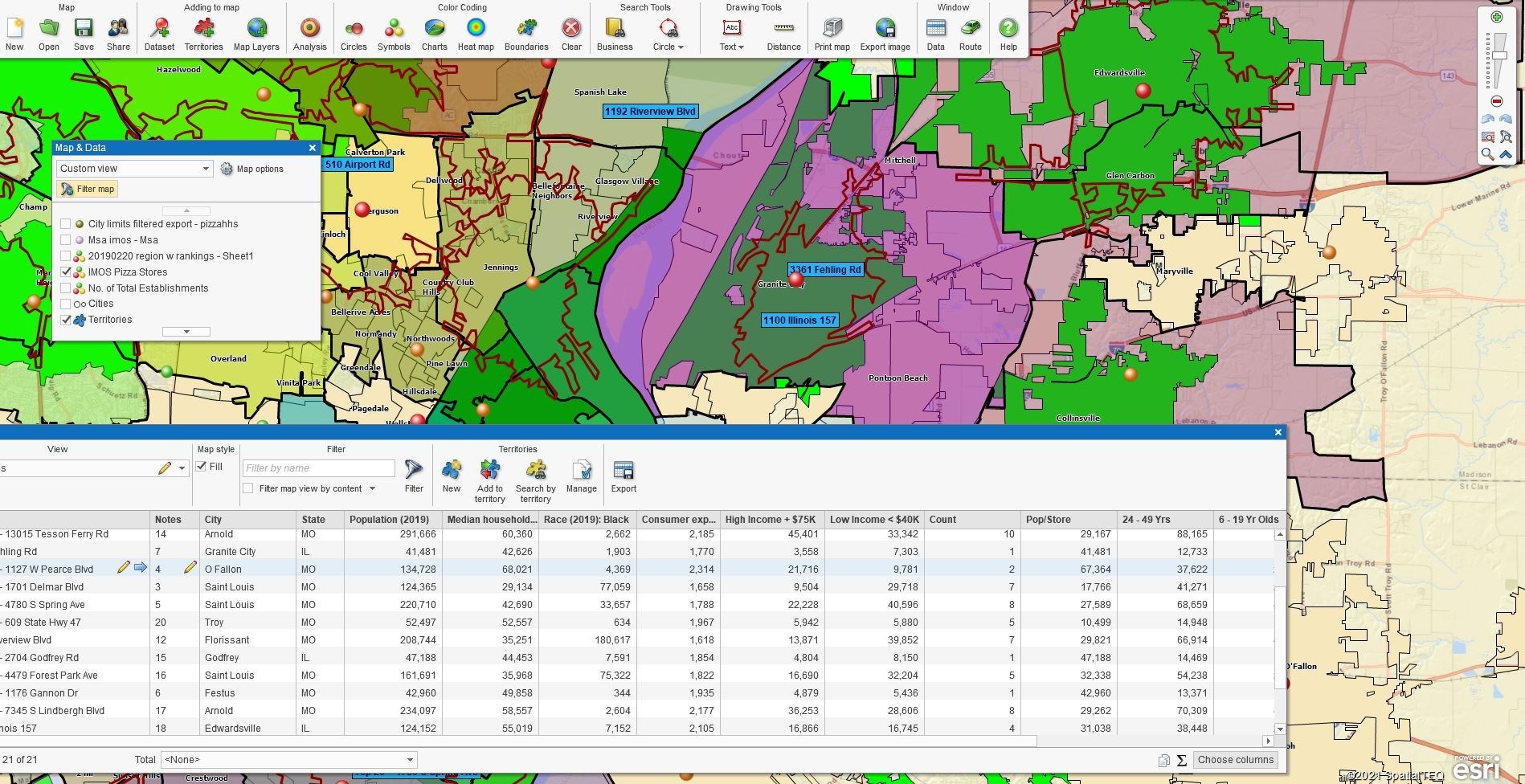Enable the No. of Total Establishments layer
Screen dimensions: 1525x784
66,288
